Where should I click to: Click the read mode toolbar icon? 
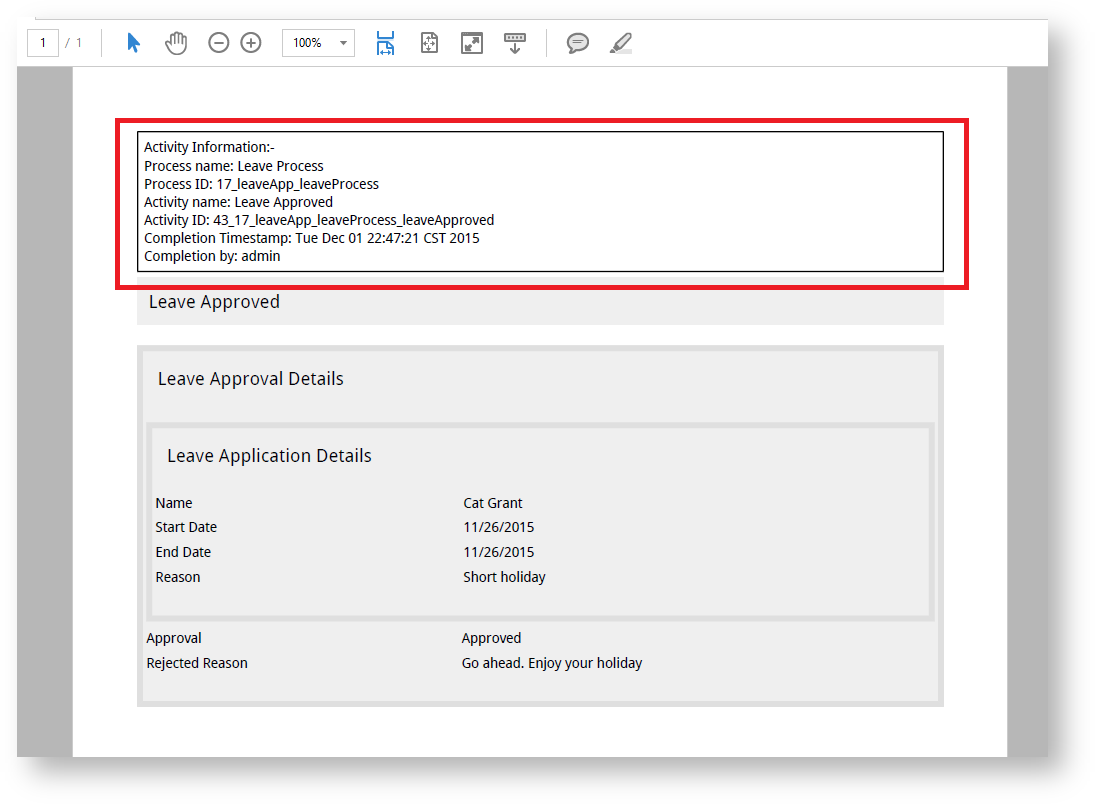point(514,43)
